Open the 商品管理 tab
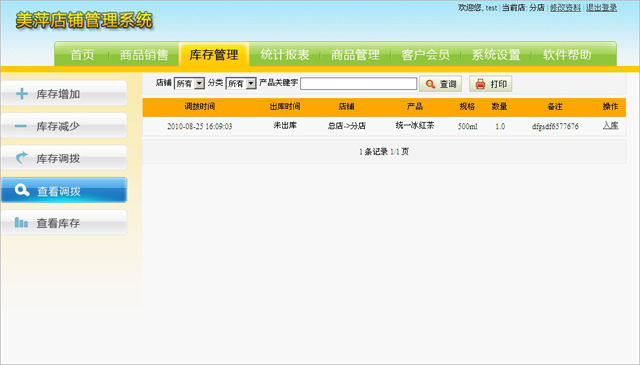 [355, 55]
